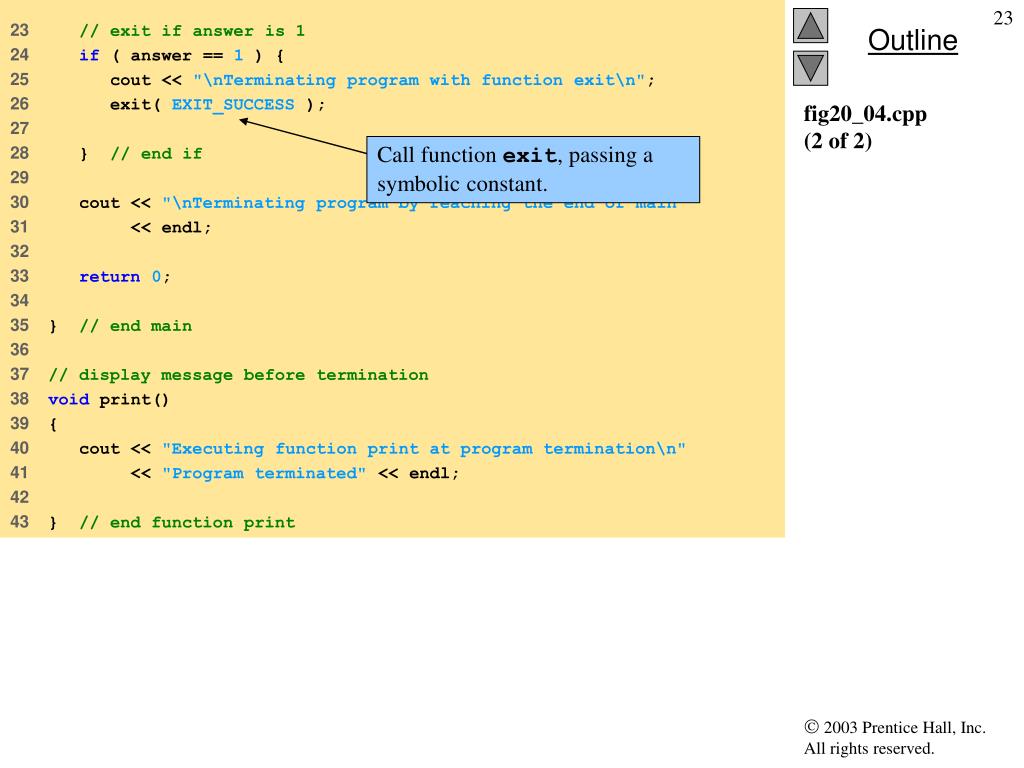Image resolution: width=1024 pixels, height=768 pixels.
Task: Click the "void print()" declaration
Action: point(108,400)
